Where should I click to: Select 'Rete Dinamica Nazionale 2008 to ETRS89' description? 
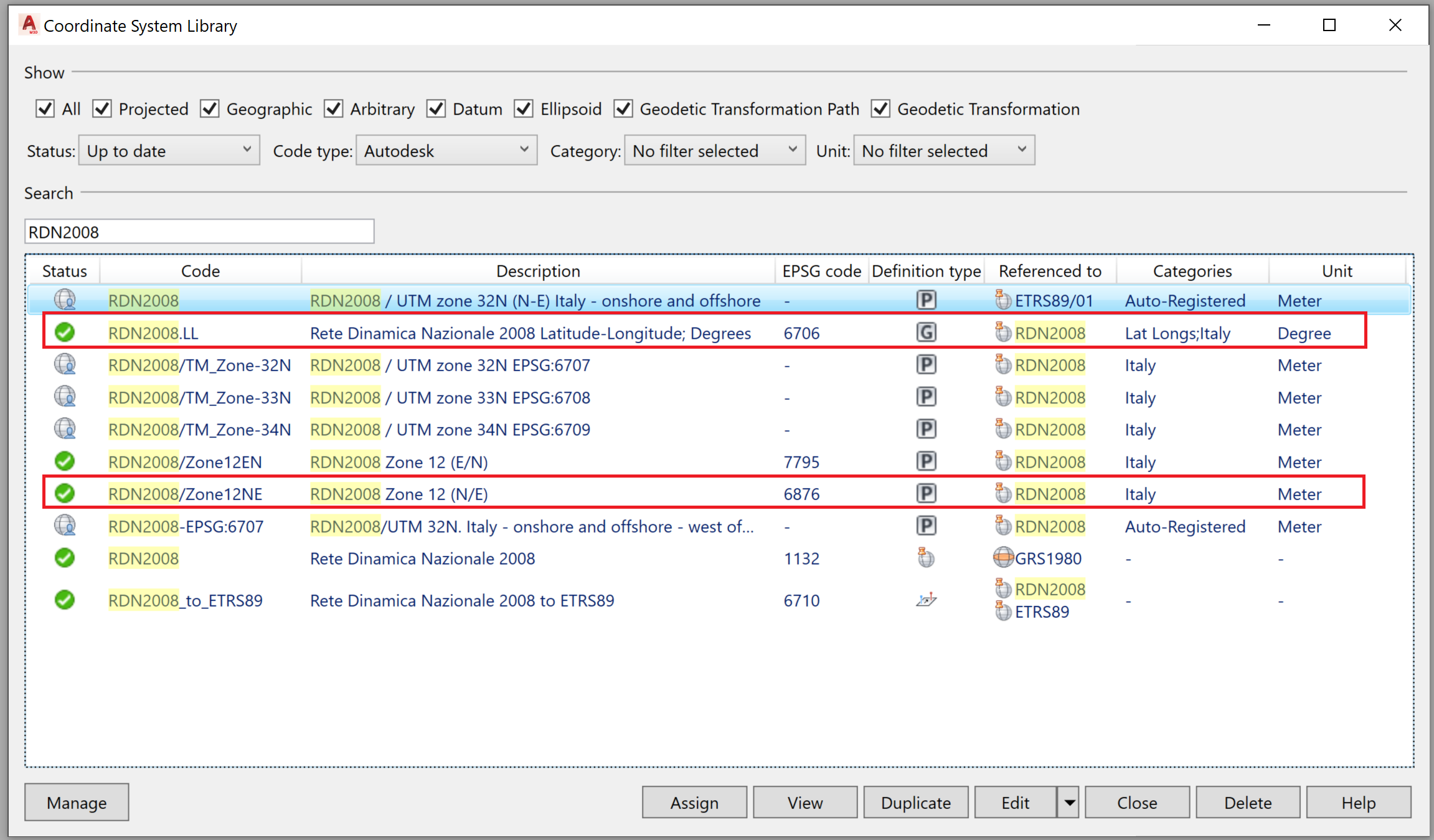click(x=462, y=600)
